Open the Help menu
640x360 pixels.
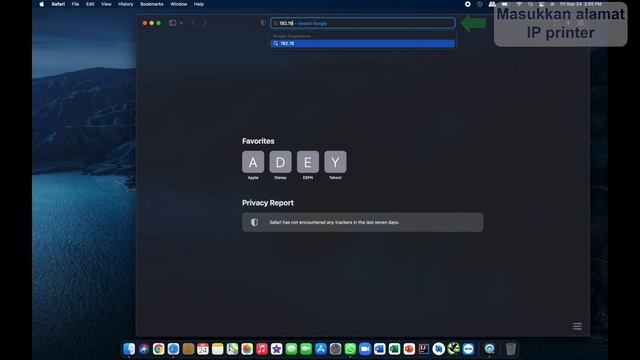click(199, 4)
